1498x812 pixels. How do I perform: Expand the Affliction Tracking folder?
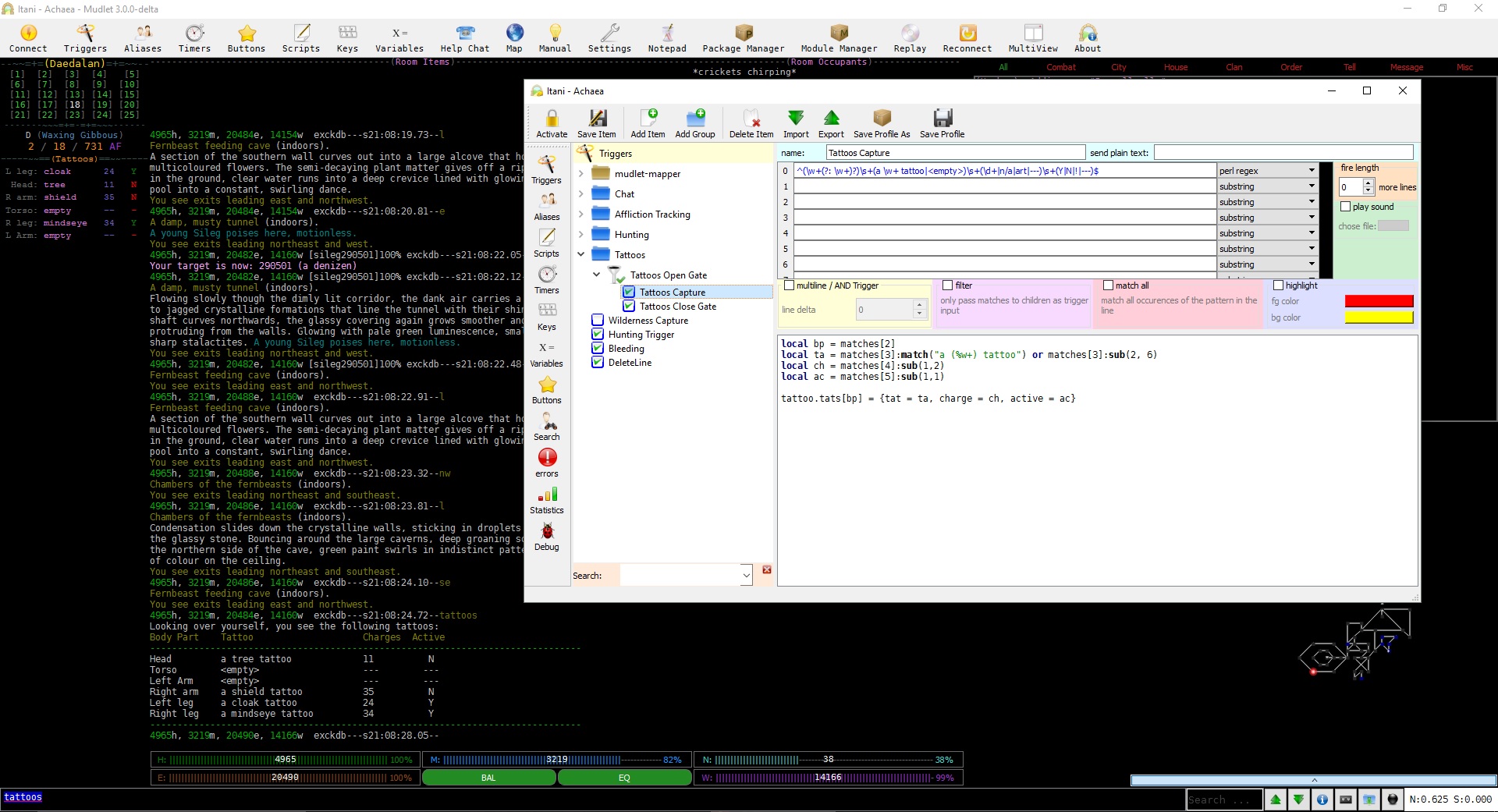coord(581,215)
